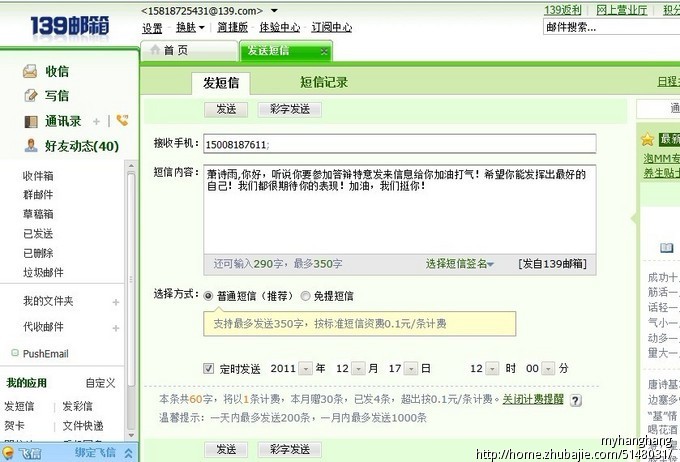Screen dimensions: 680x462
Task: Open the 139返利 link
Action: coord(563,10)
